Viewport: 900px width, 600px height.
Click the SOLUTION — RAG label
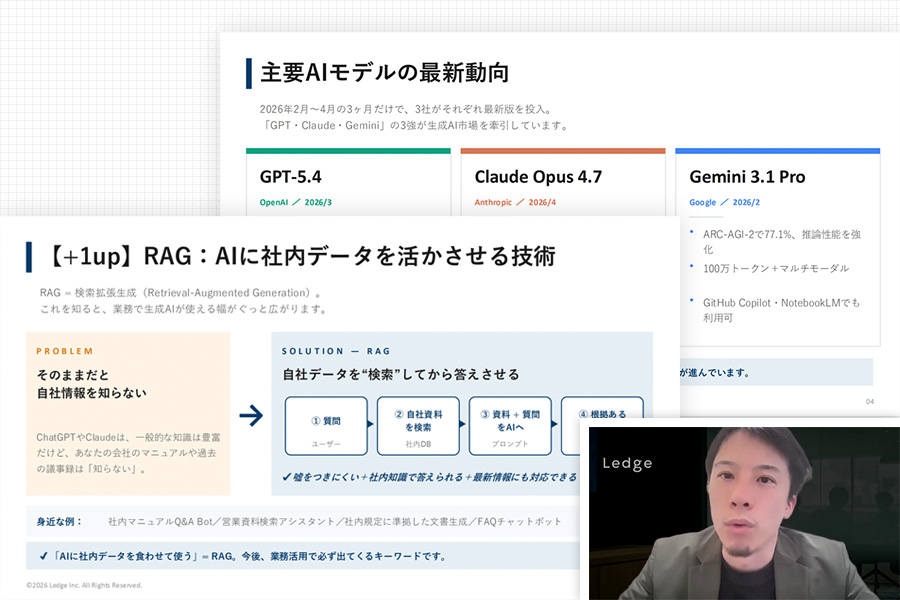point(336,351)
